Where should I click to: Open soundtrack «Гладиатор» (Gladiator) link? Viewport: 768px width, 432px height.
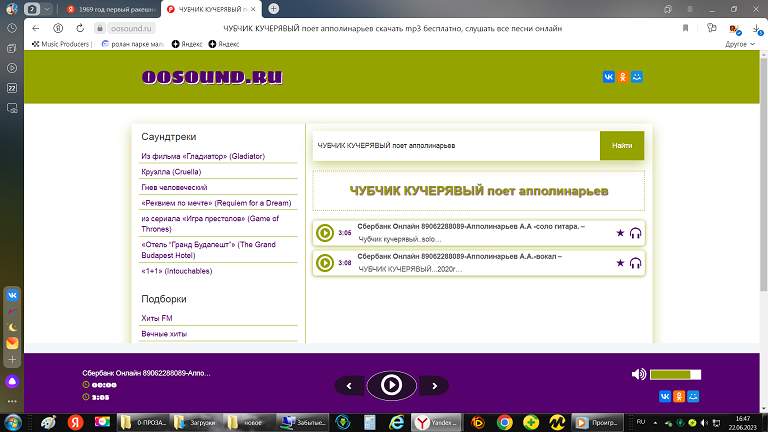[203, 156]
